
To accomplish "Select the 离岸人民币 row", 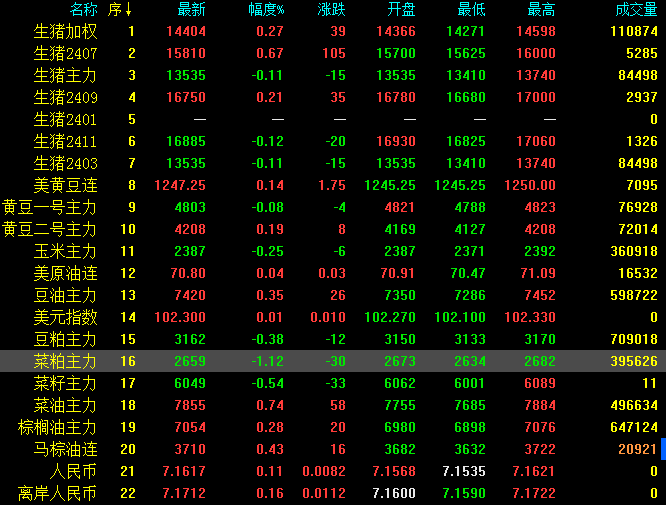I will tap(58, 493).
